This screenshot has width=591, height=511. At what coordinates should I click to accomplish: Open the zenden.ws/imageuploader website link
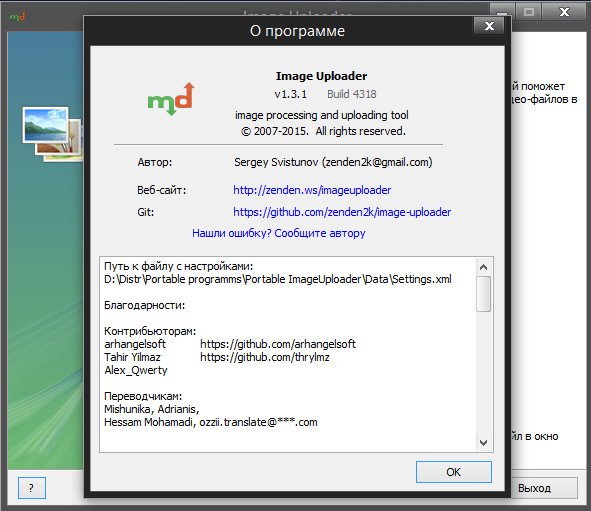click(x=312, y=190)
